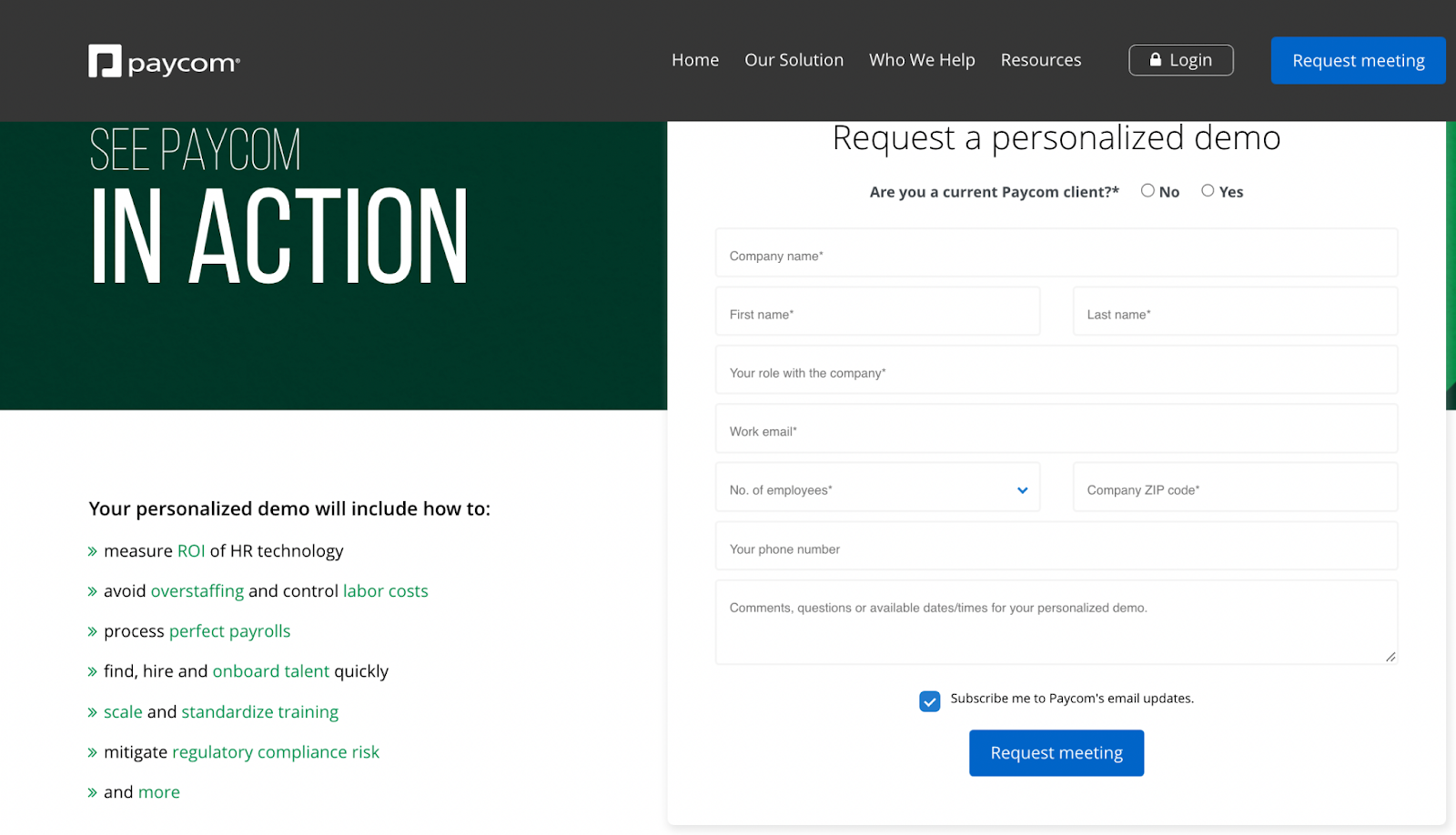The height and width of the screenshot is (835, 1456).
Task: Click the Paycom logo
Action: (x=164, y=61)
